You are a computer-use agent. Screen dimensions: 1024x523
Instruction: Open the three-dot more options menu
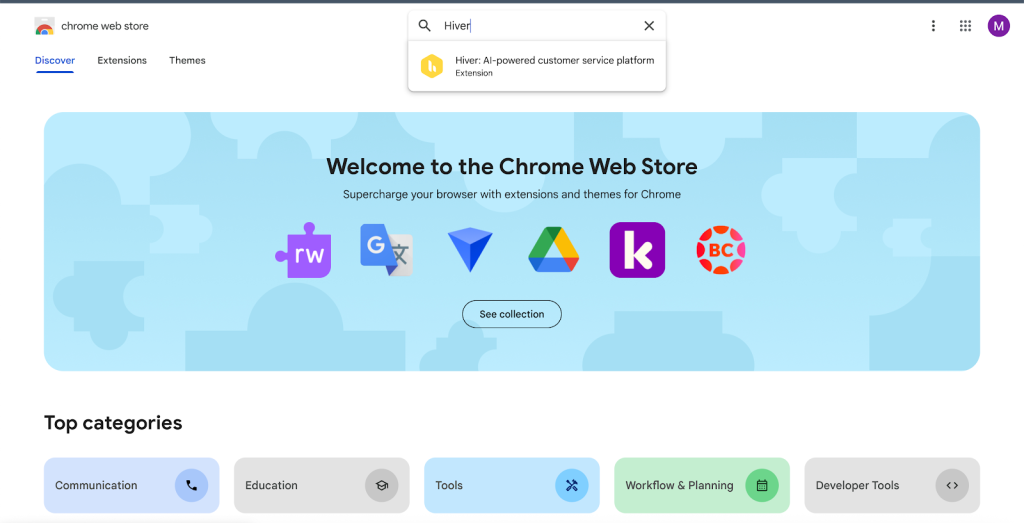[x=933, y=26]
